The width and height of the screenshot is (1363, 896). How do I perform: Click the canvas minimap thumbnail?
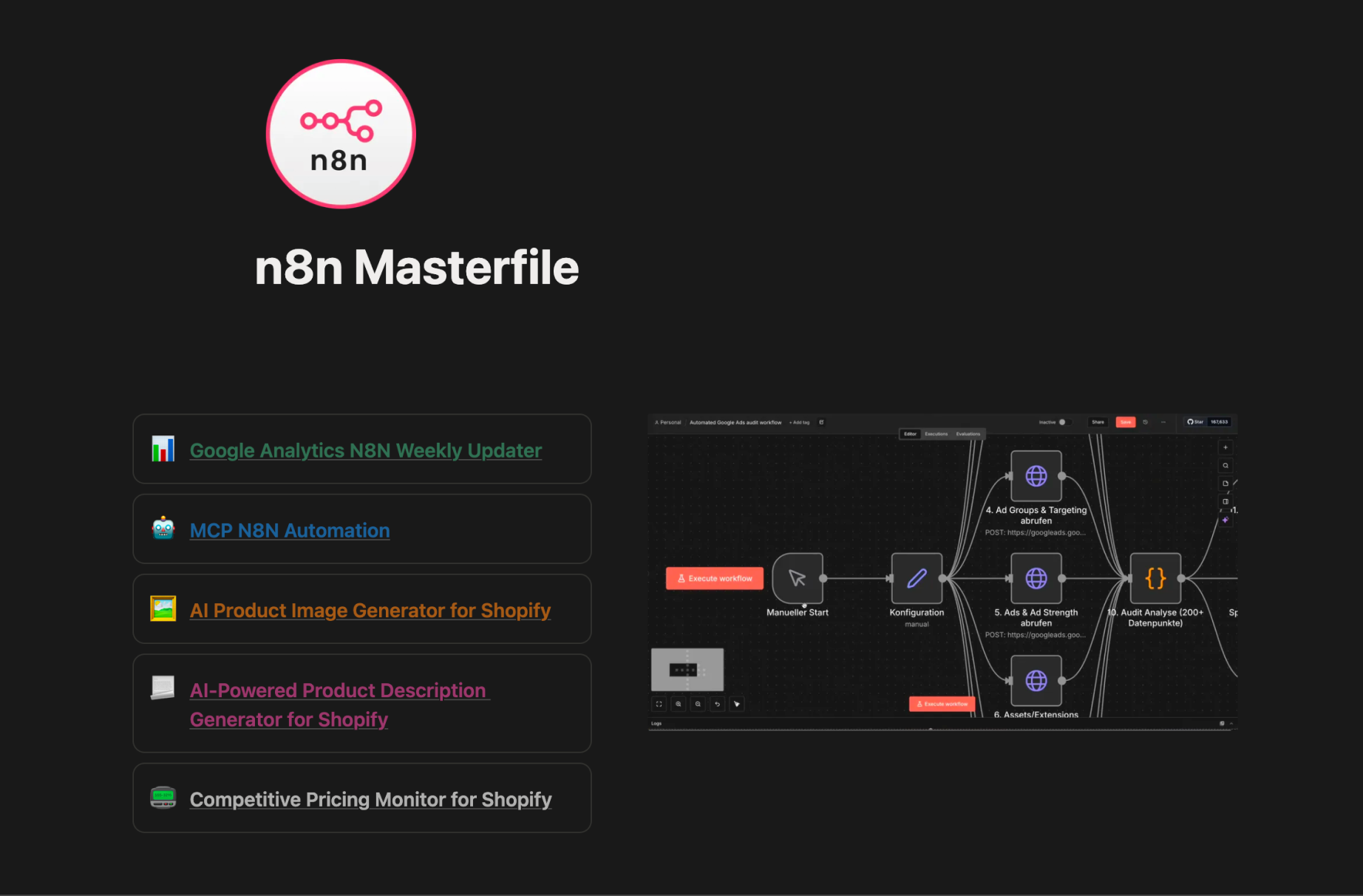click(687, 669)
